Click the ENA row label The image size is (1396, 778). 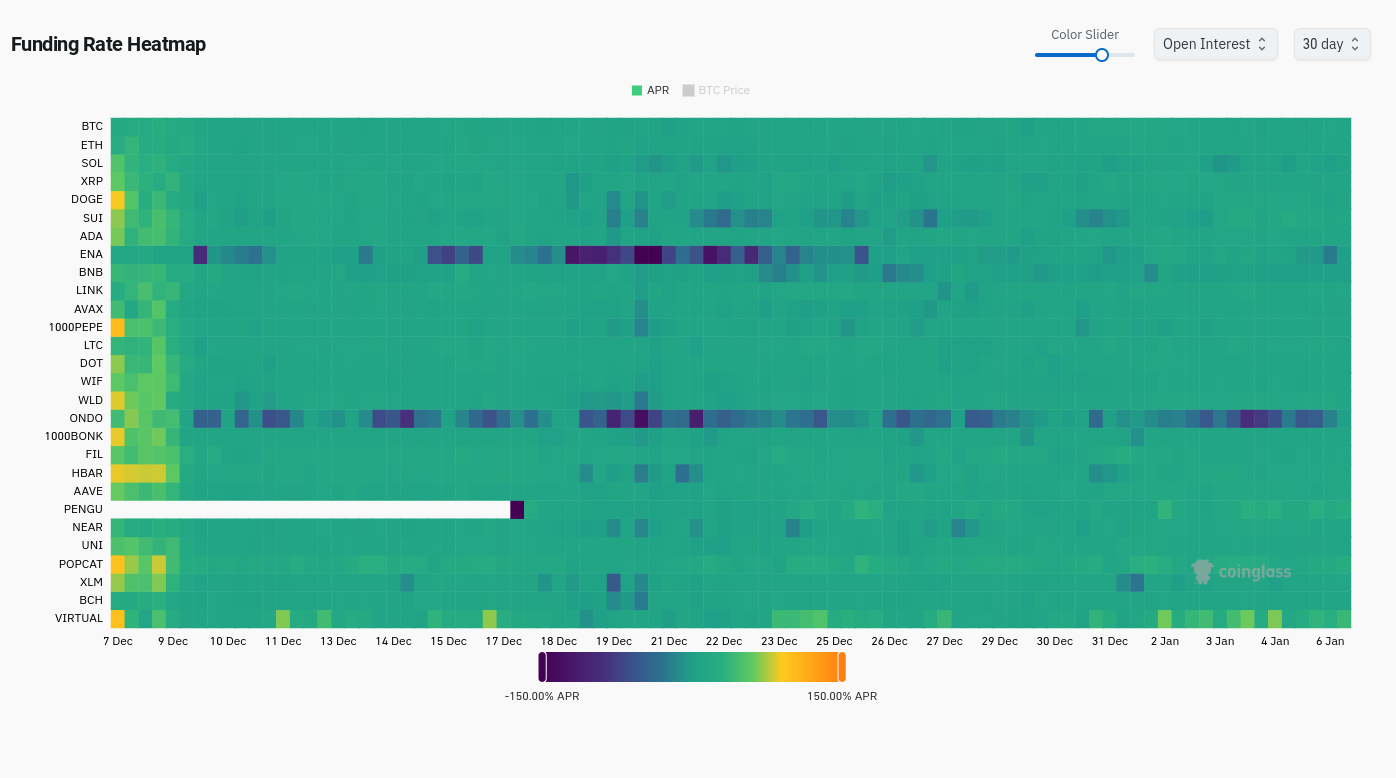click(x=91, y=254)
